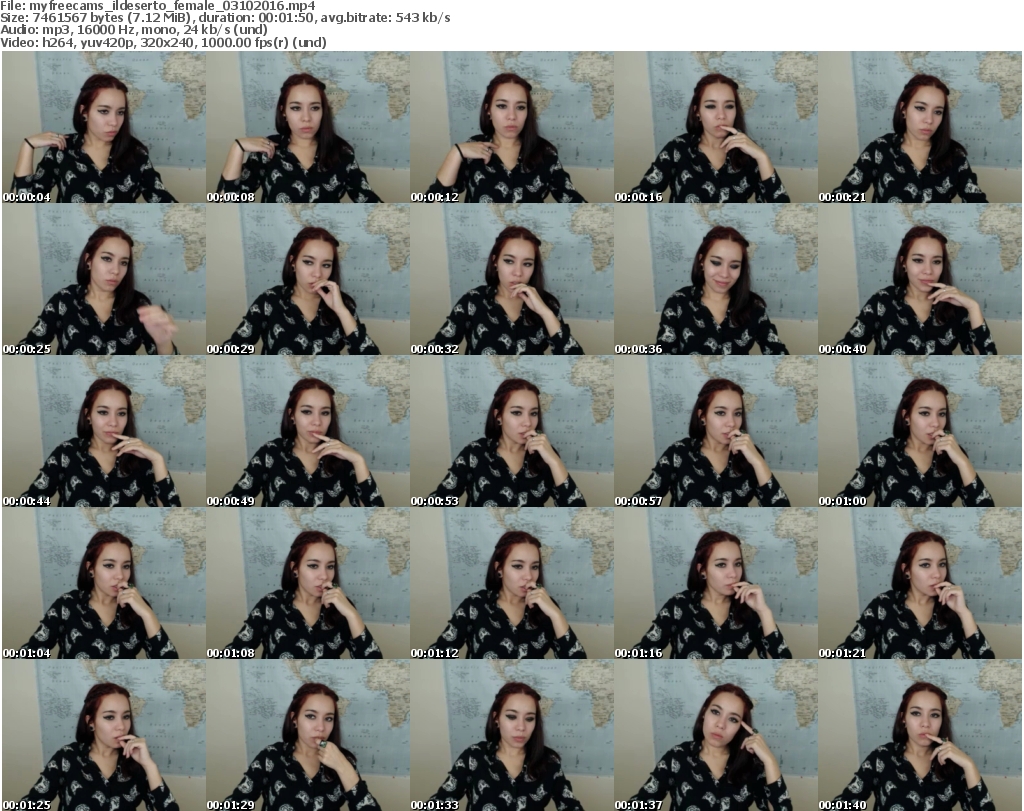Select the thumbnail timestamped 00:00:44
Viewport: 1024px width, 811px height.
pos(104,431)
